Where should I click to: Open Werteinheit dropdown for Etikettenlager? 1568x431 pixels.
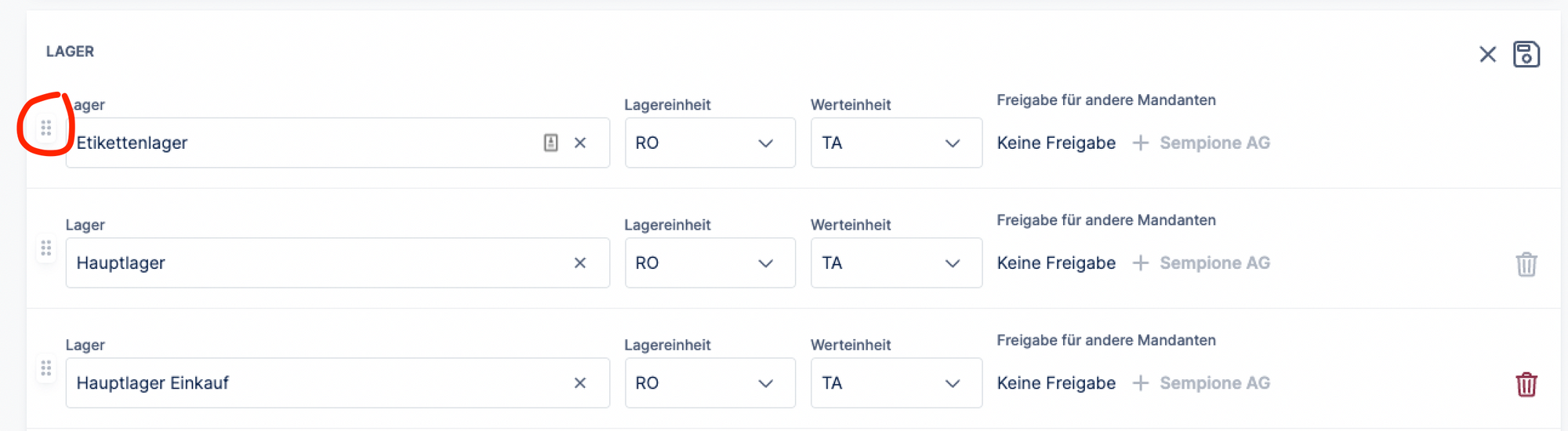[895, 143]
